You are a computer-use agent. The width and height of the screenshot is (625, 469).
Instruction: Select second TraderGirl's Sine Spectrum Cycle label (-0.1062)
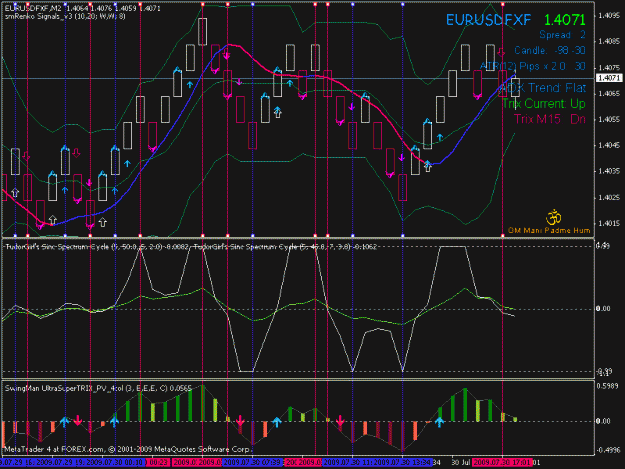[285, 247]
